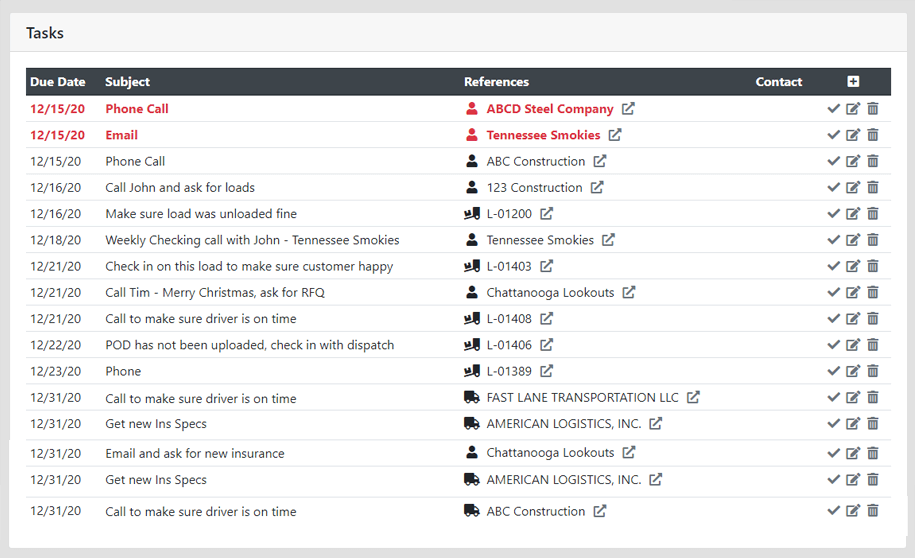
Task: Open ABCD Steel Company external link icon
Action: coord(628,109)
